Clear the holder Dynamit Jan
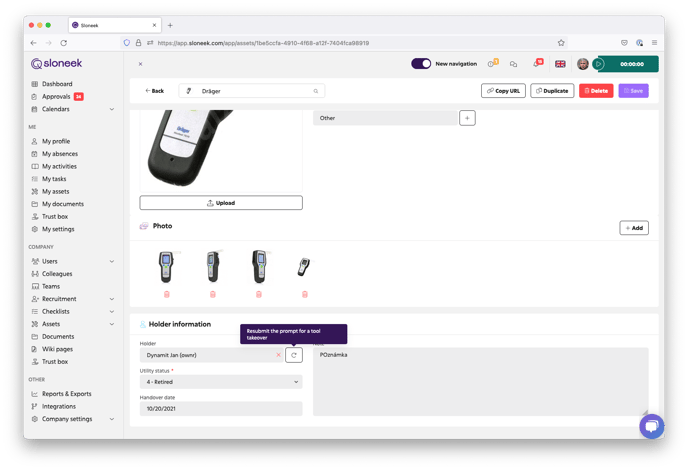Image resolution: width=688 pixels, height=470 pixels. pyautogui.click(x=278, y=355)
